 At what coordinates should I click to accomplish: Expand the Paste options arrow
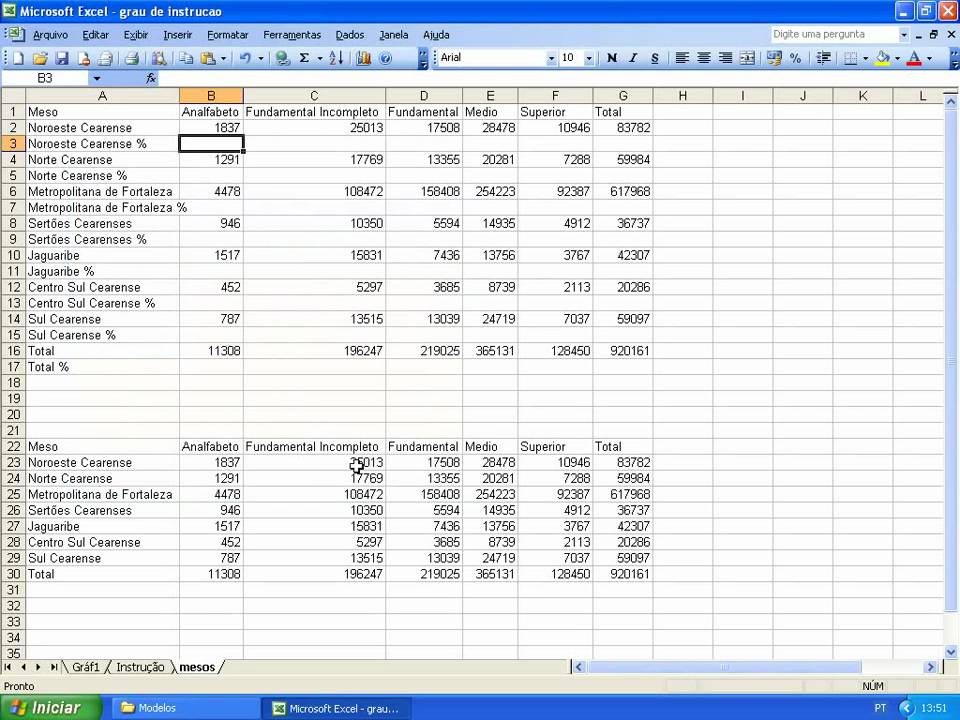coord(223,58)
